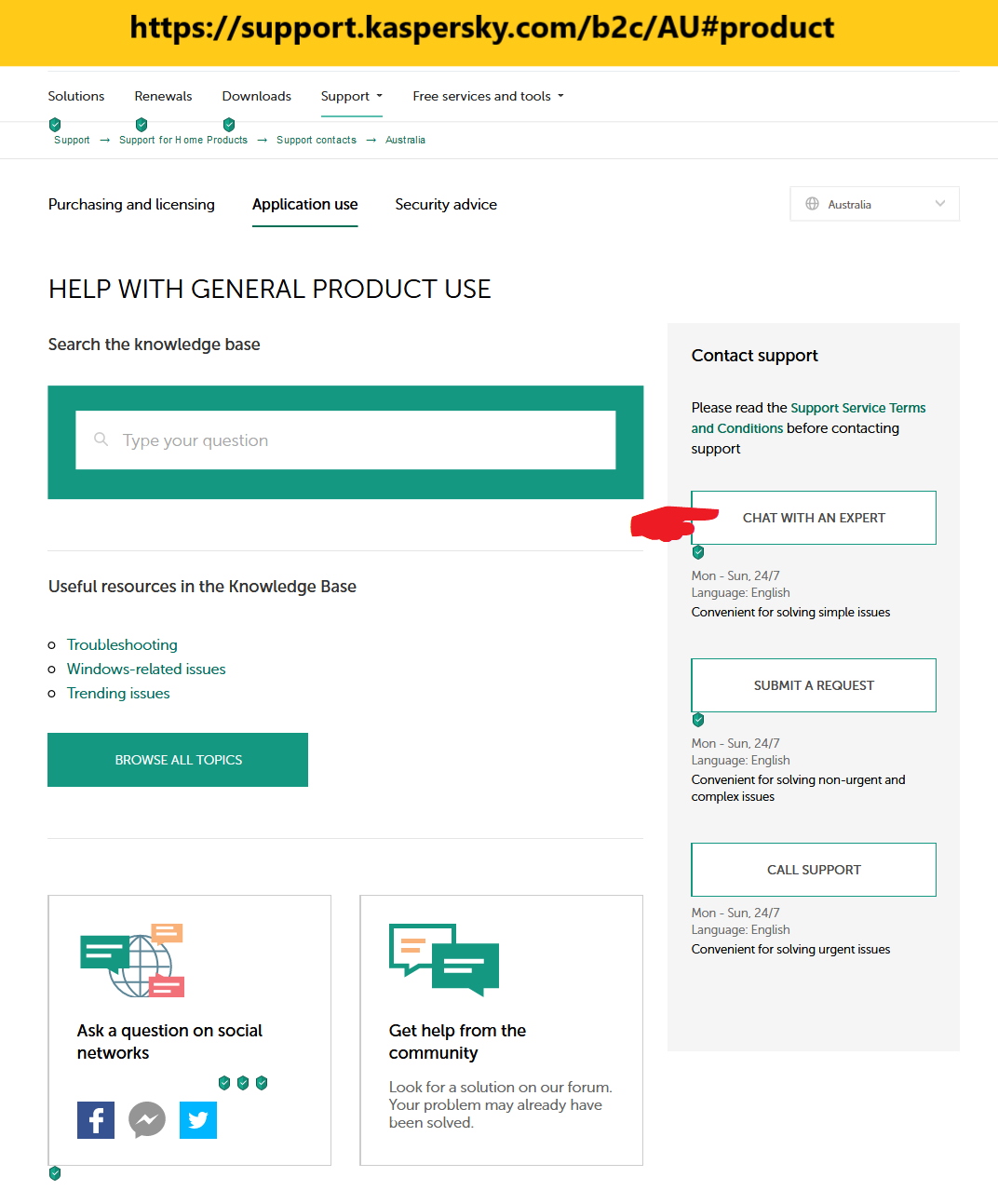This screenshot has height=1204, width=998.
Task: Click the Submit a Request button
Action: pos(814,685)
